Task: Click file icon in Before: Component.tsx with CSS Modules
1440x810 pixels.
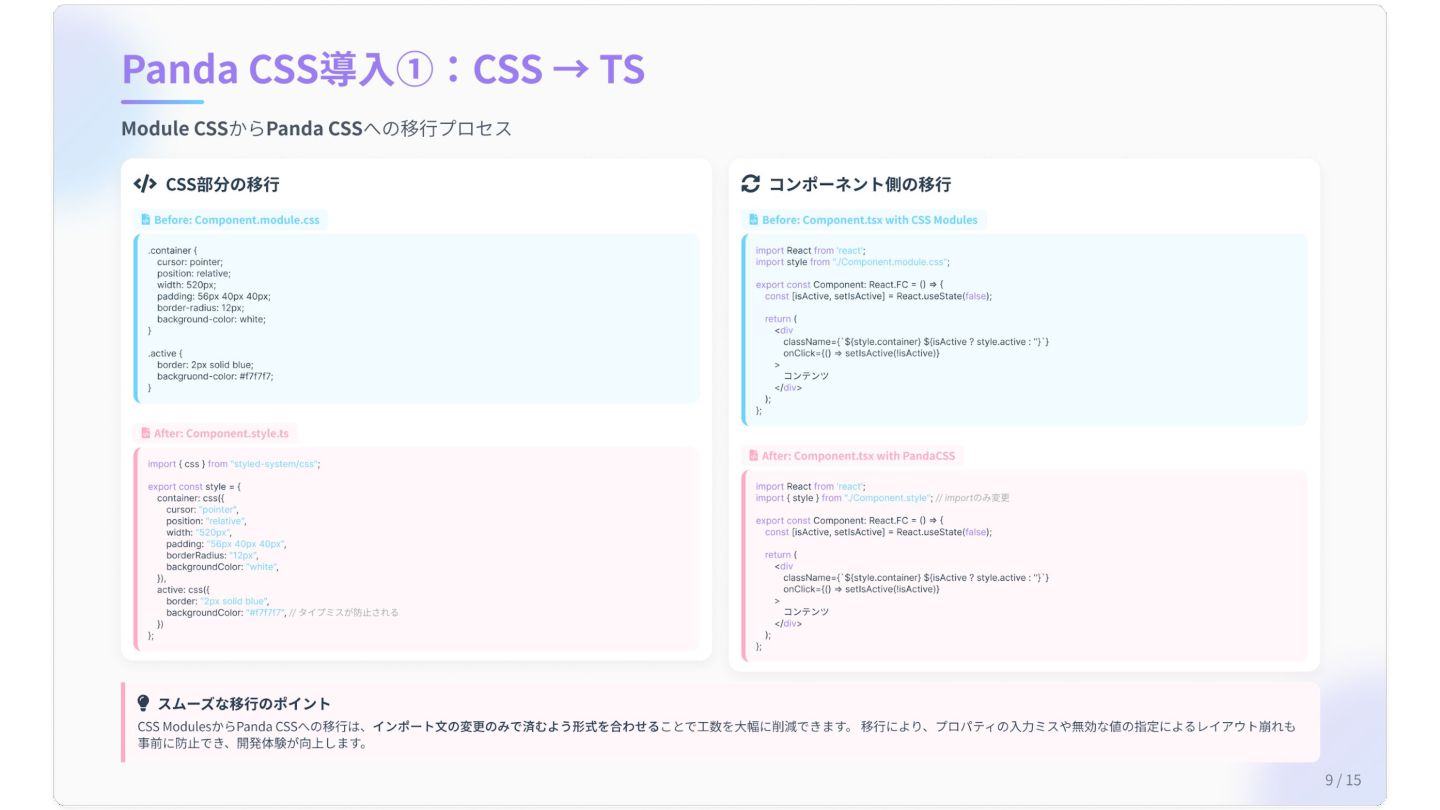Action: pos(753,220)
